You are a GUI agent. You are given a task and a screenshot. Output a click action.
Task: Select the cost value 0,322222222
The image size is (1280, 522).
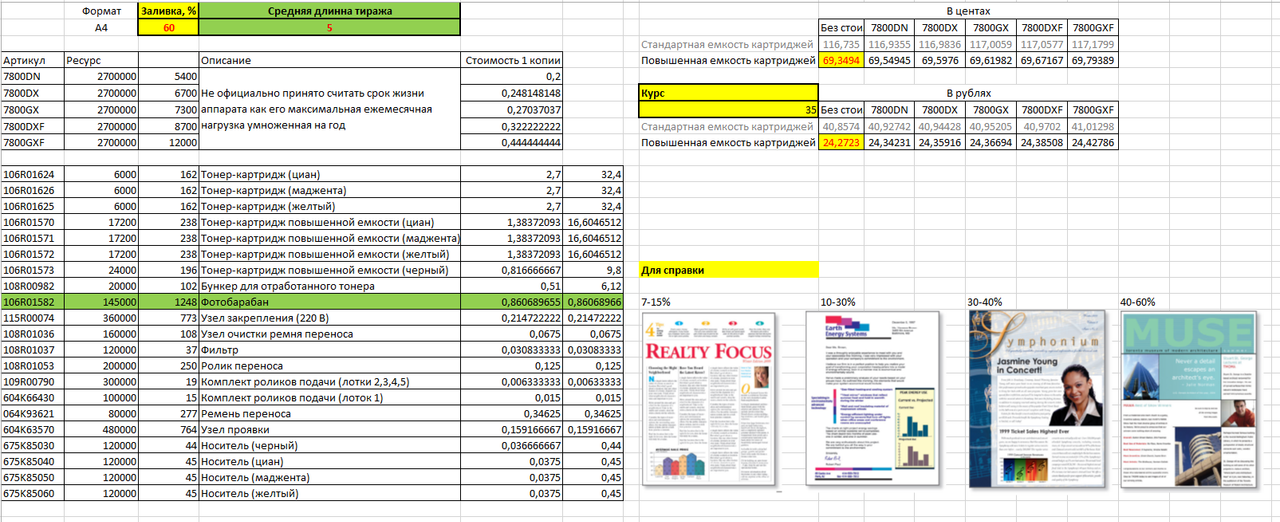click(x=512, y=126)
